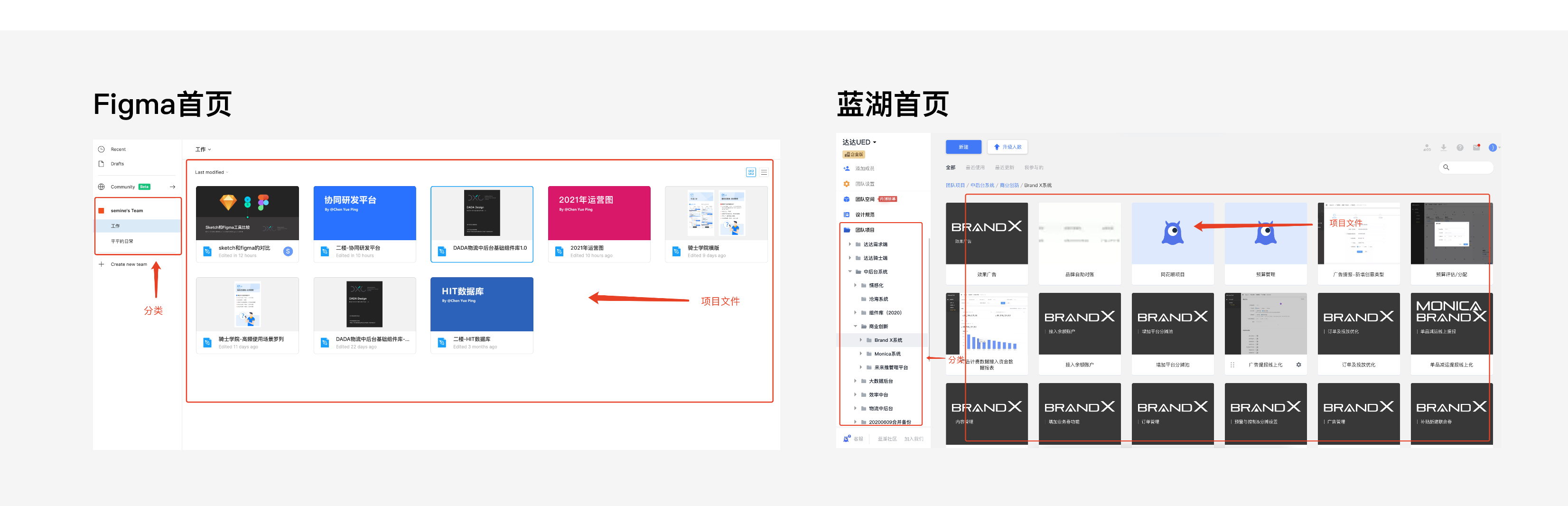Click settings gear on 广告提报线上化 card

(x=1298, y=365)
